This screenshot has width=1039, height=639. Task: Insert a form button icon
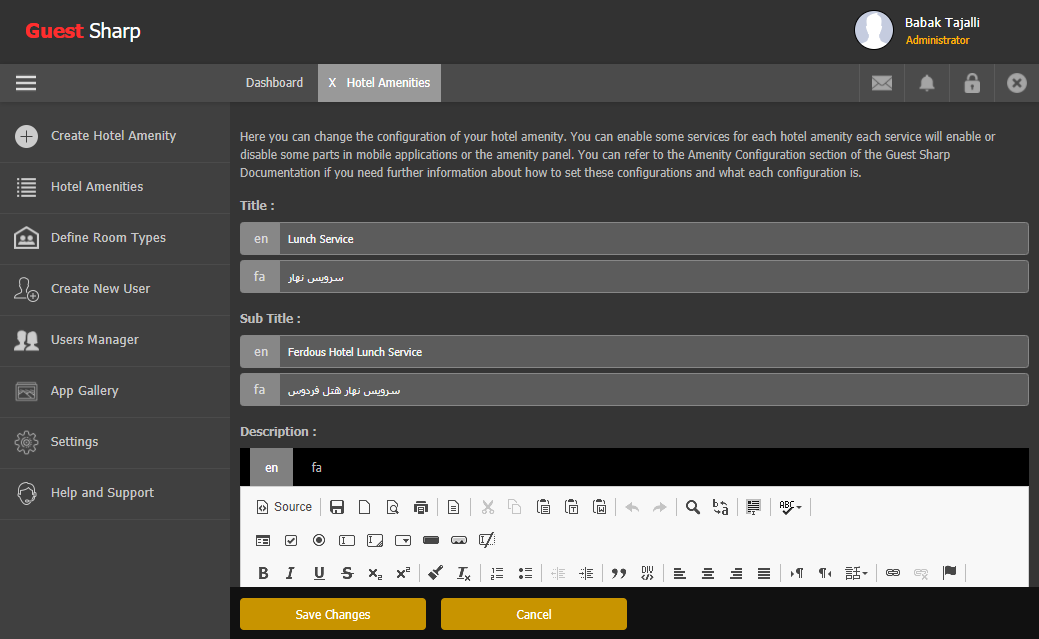(x=431, y=540)
